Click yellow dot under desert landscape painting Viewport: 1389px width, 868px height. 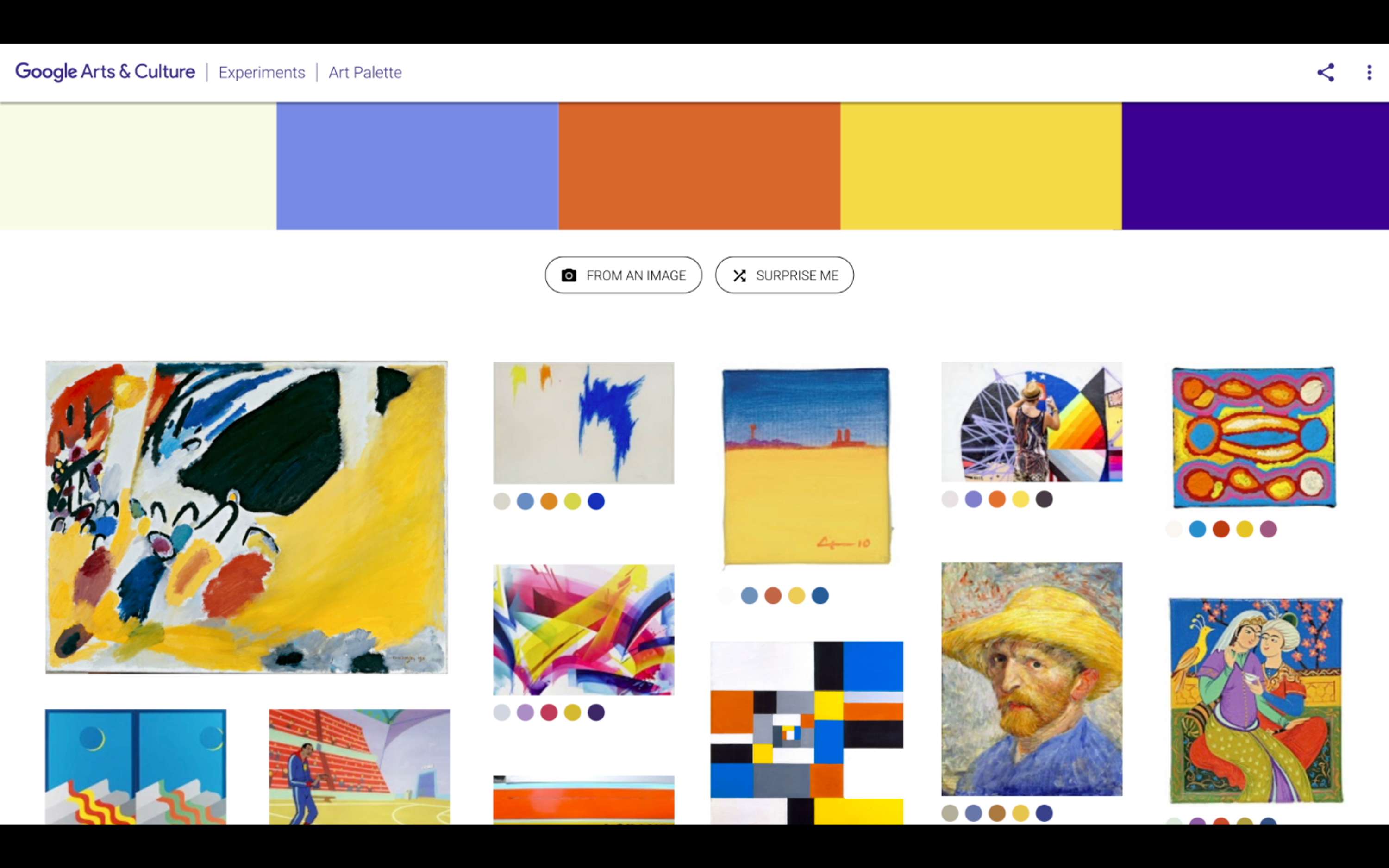pyautogui.click(x=796, y=595)
